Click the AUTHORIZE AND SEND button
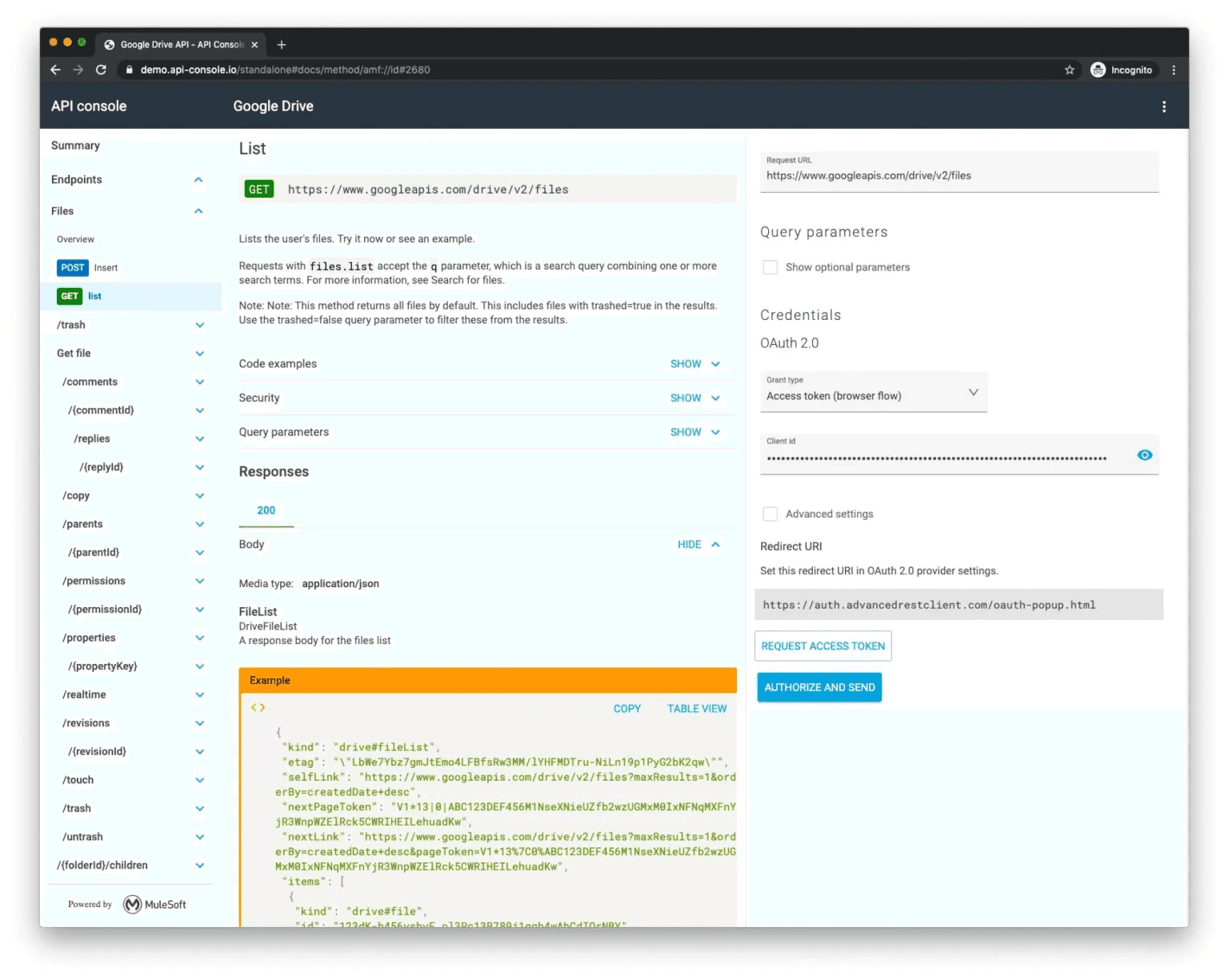The width and height of the screenshot is (1229, 980). (819, 687)
